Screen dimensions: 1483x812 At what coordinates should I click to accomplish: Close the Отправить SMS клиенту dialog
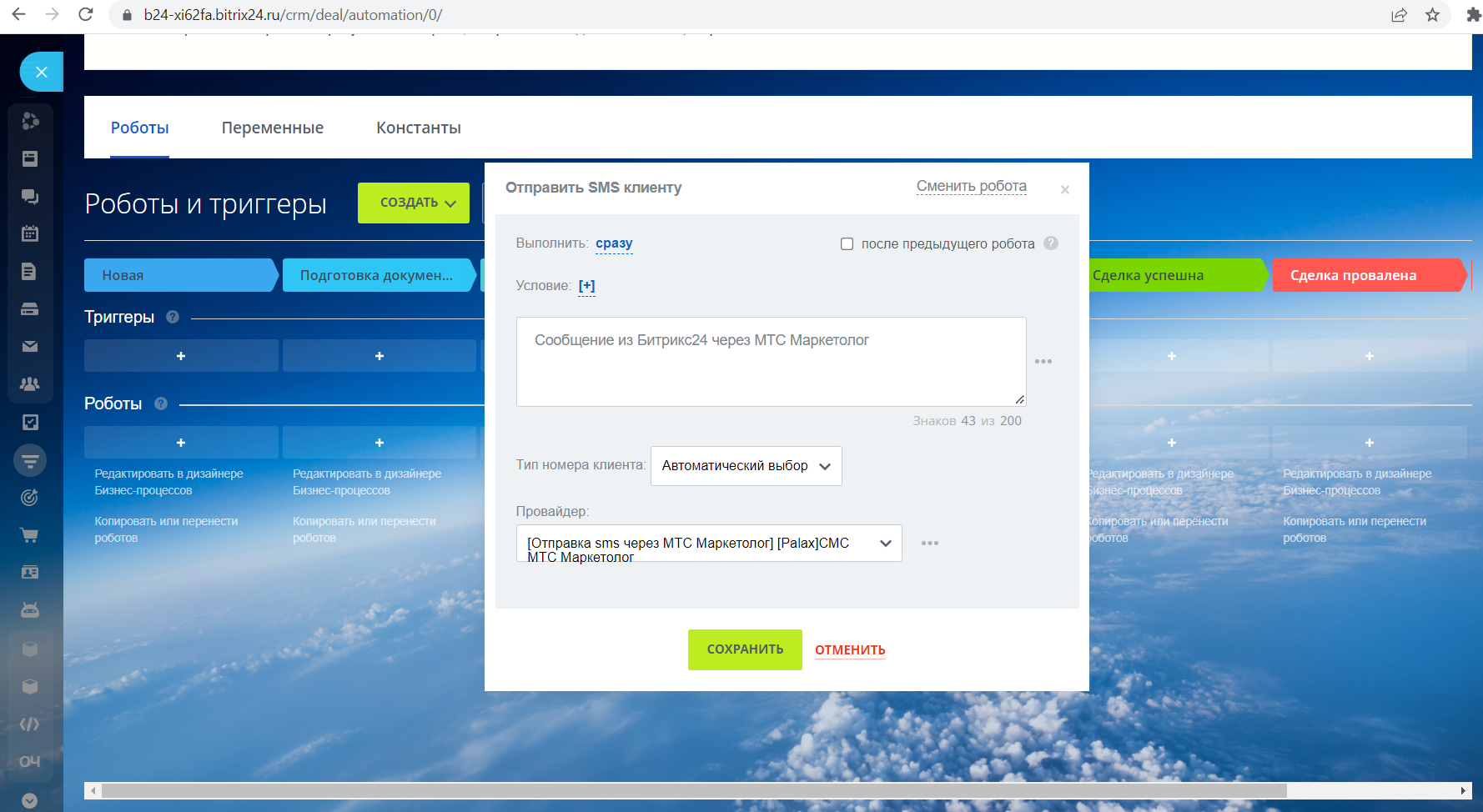click(x=1065, y=190)
